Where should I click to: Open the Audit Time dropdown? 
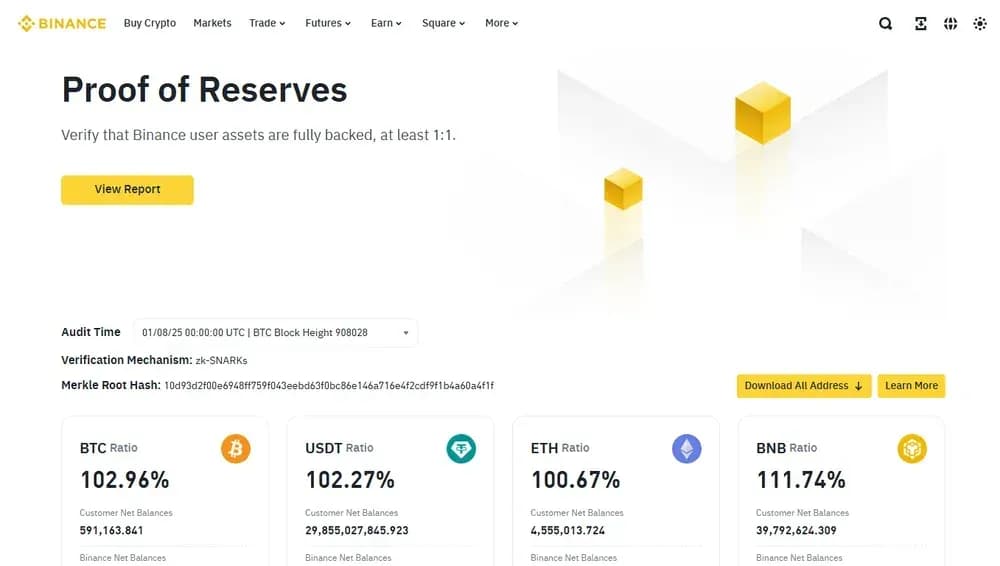276,332
